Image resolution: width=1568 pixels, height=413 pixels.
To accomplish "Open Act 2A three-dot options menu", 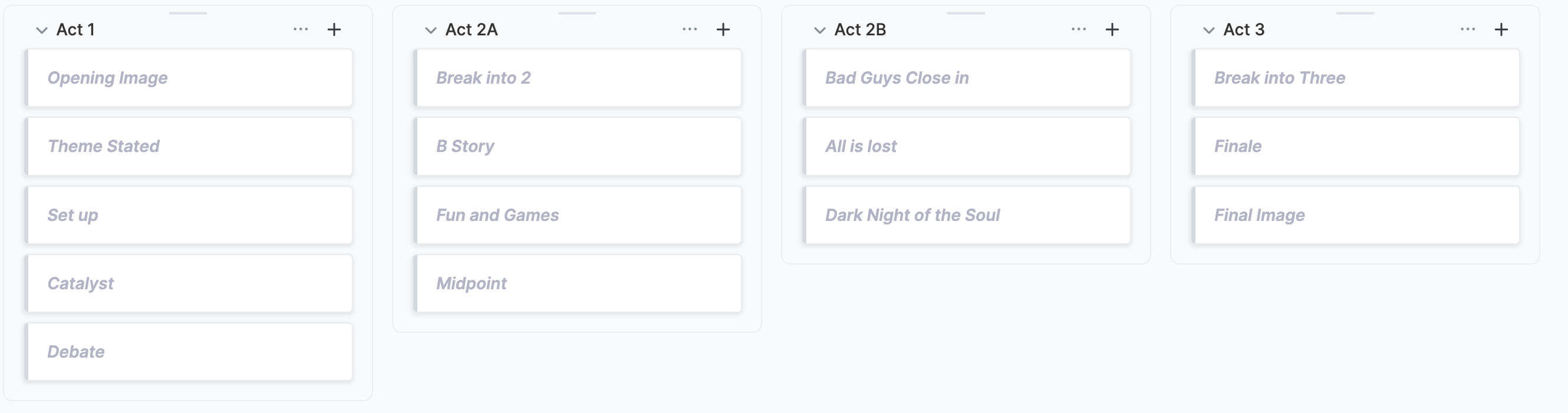I will click(x=690, y=29).
